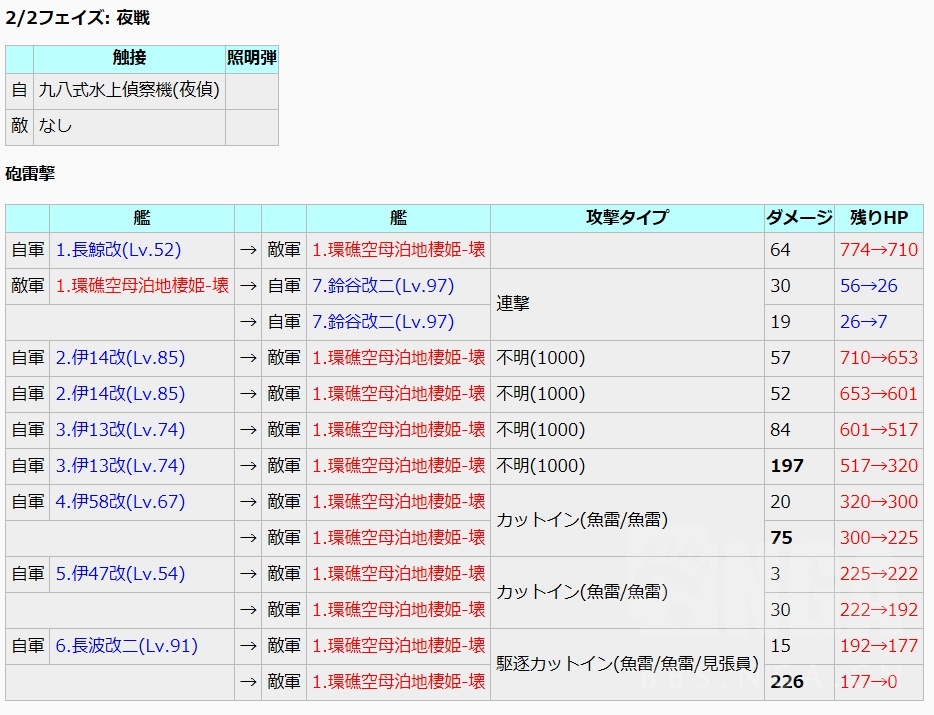Click the 触接 table header
Screen dimensions: 934x715
tap(129, 58)
